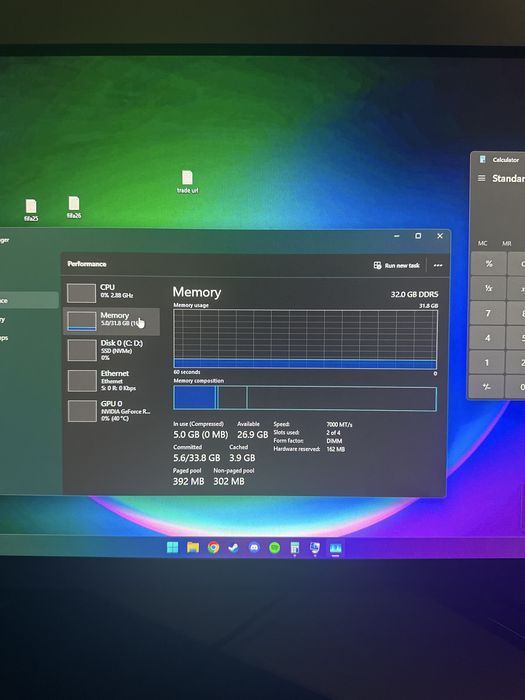Viewport: 525px width, 700px height.
Task: Click the Paged pool 392 MB value
Action: point(188,481)
